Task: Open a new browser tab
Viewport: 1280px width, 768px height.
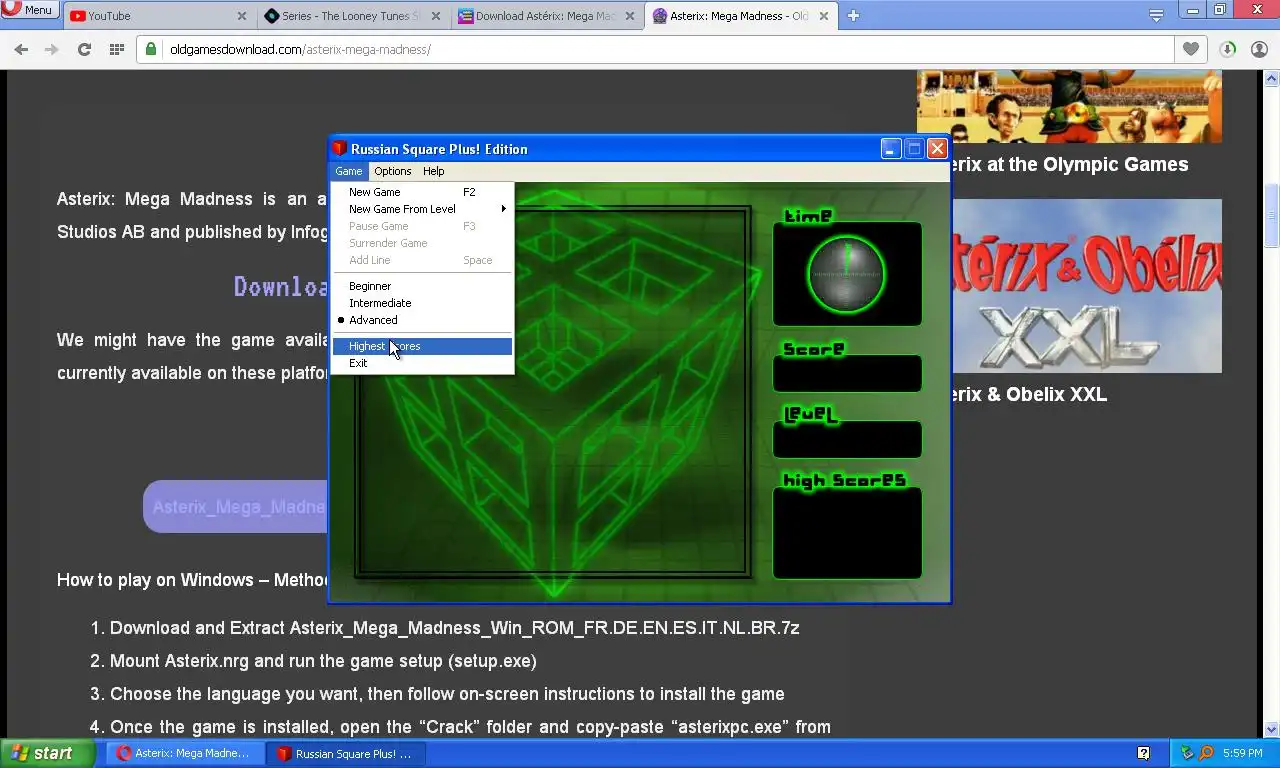Action: click(853, 16)
